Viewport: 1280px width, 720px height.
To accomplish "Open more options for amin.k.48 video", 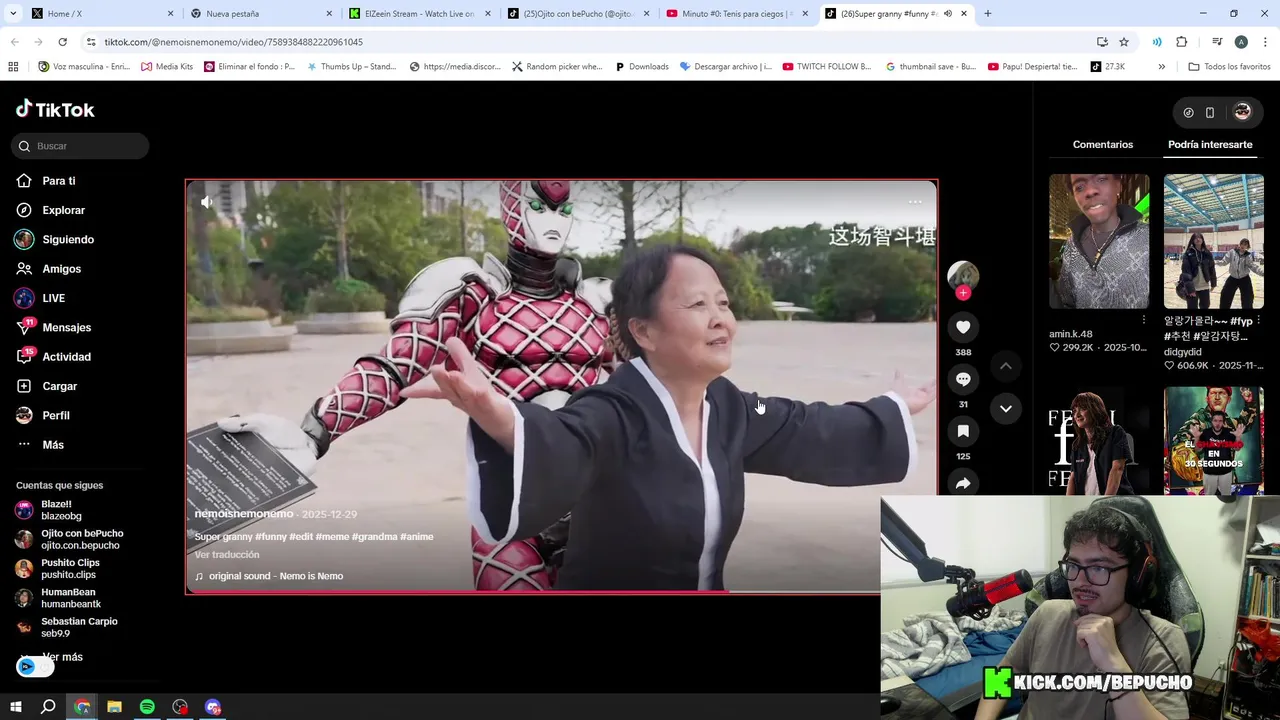I will [1144, 320].
